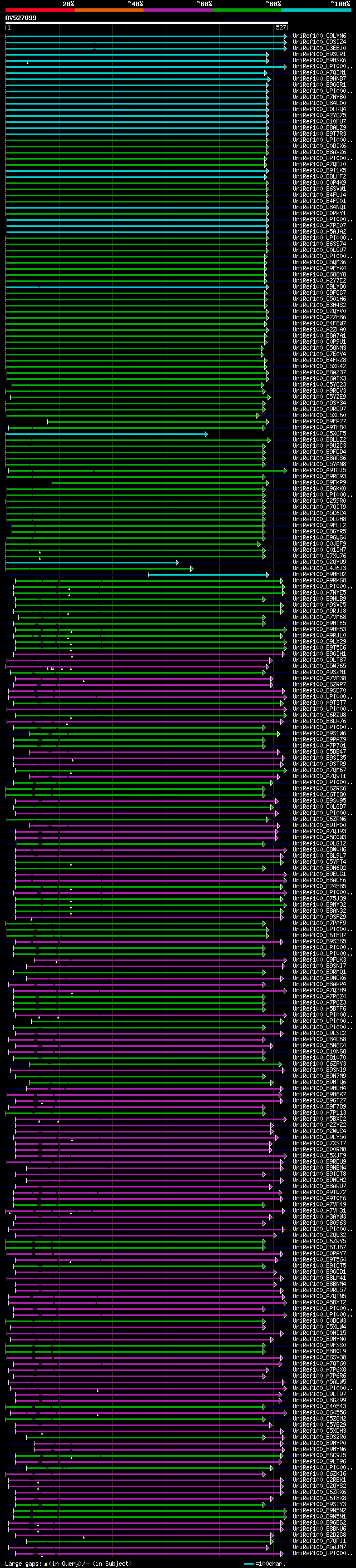The image size is (356, 1568).
Task: Click the UniRef100_Q688Y8 label
Action: click(x=319, y=275)
